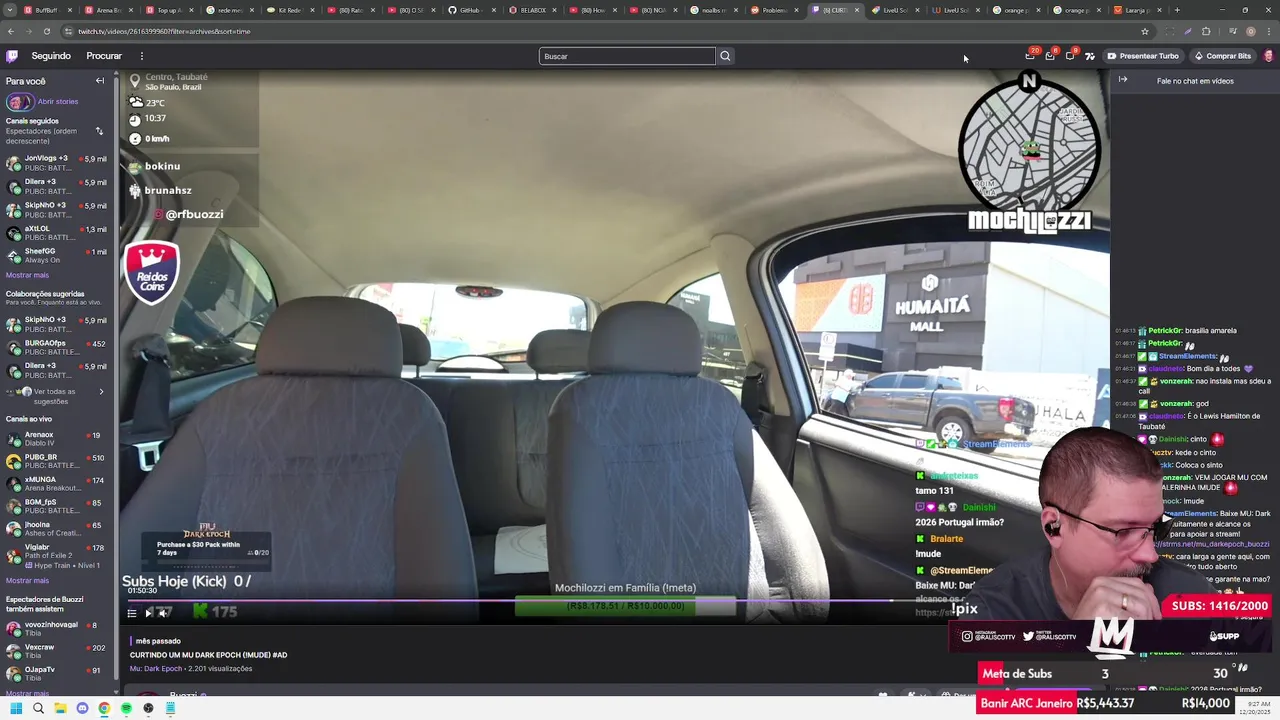Open the three-dot more menu
Image resolution: width=1280 pixels, height=720 pixels.
tap(142, 56)
